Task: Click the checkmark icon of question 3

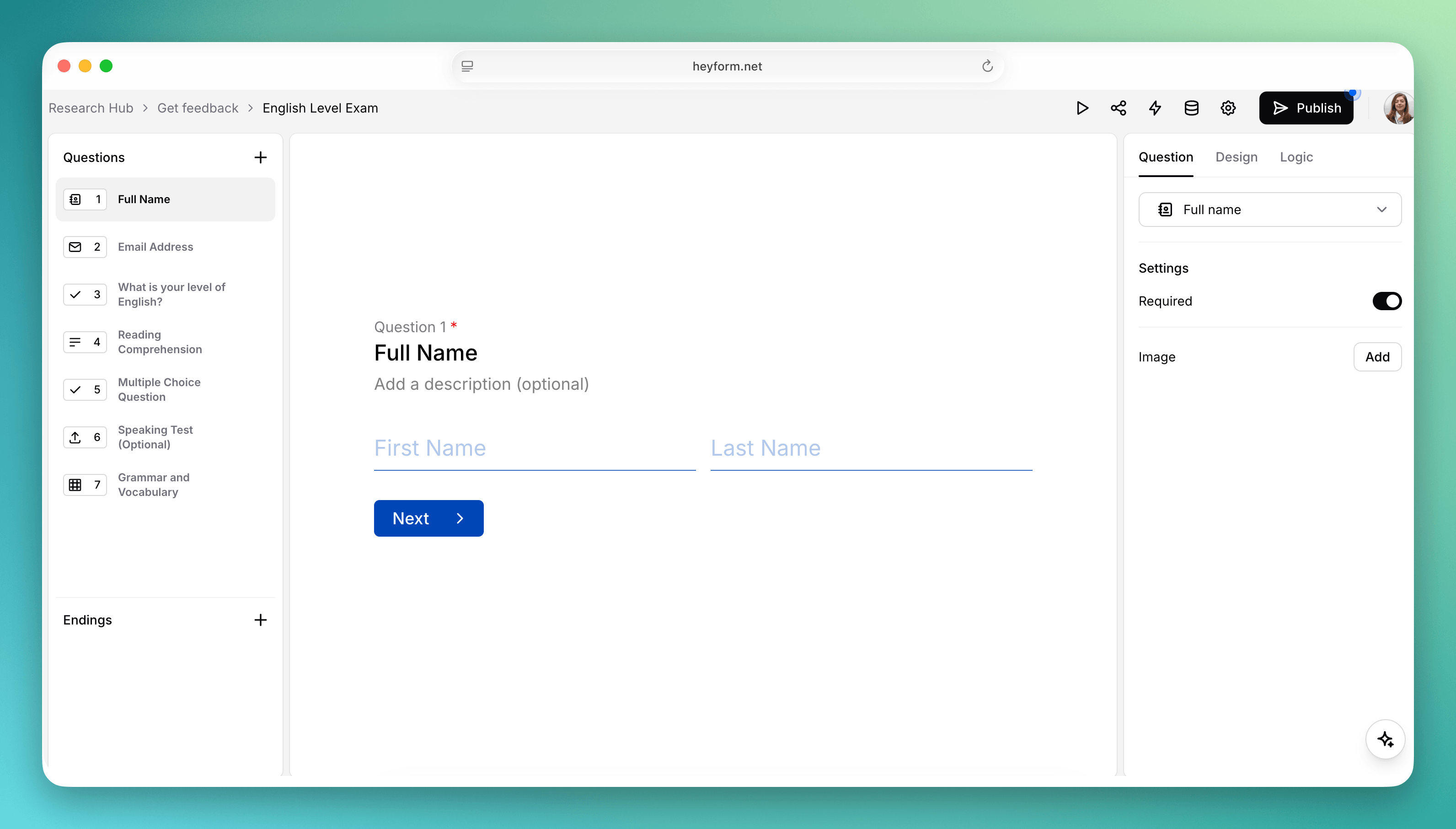Action: (75, 294)
